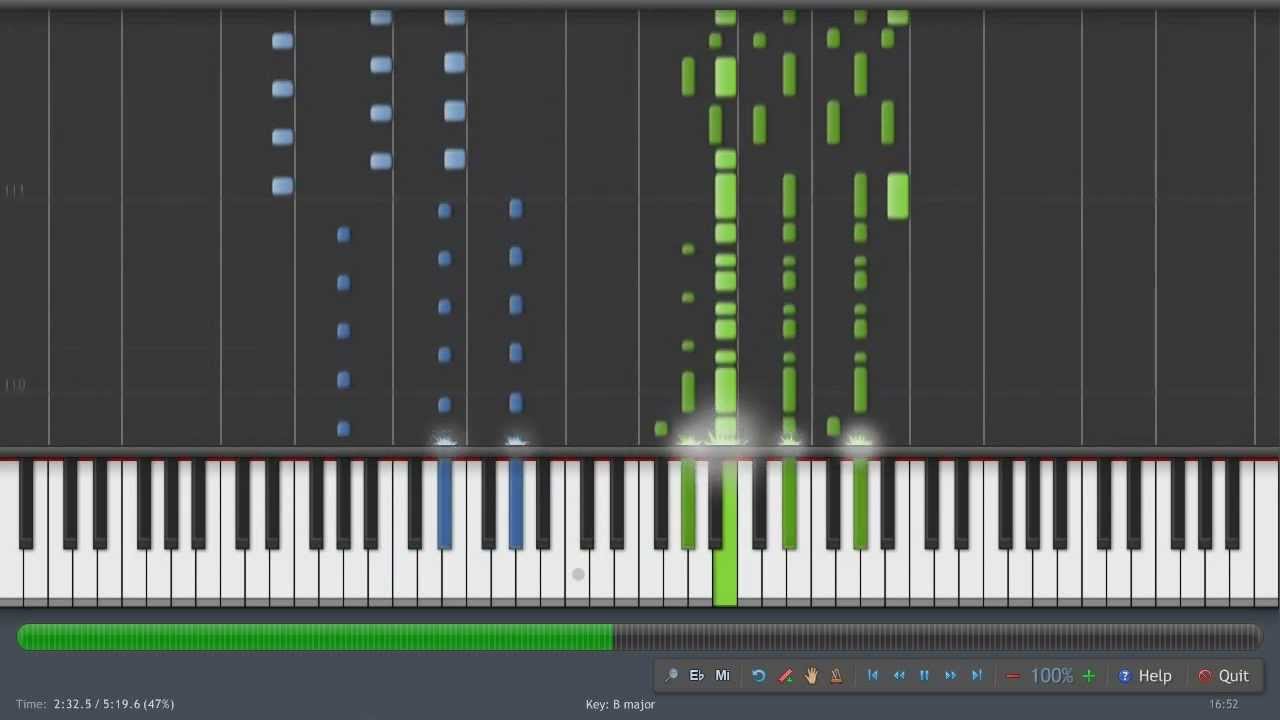Rewind playback with double-left arrows
Viewport: 1280px width, 720px height.
(x=899, y=676)
